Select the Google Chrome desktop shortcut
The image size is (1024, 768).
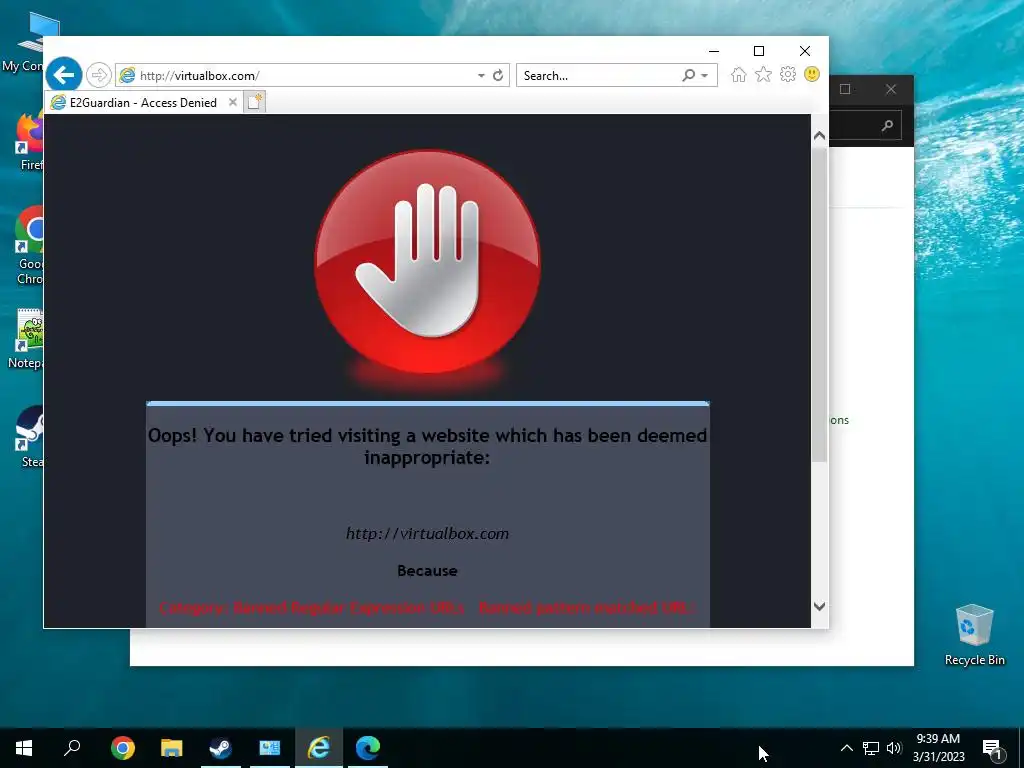click(x=29, y=246)
